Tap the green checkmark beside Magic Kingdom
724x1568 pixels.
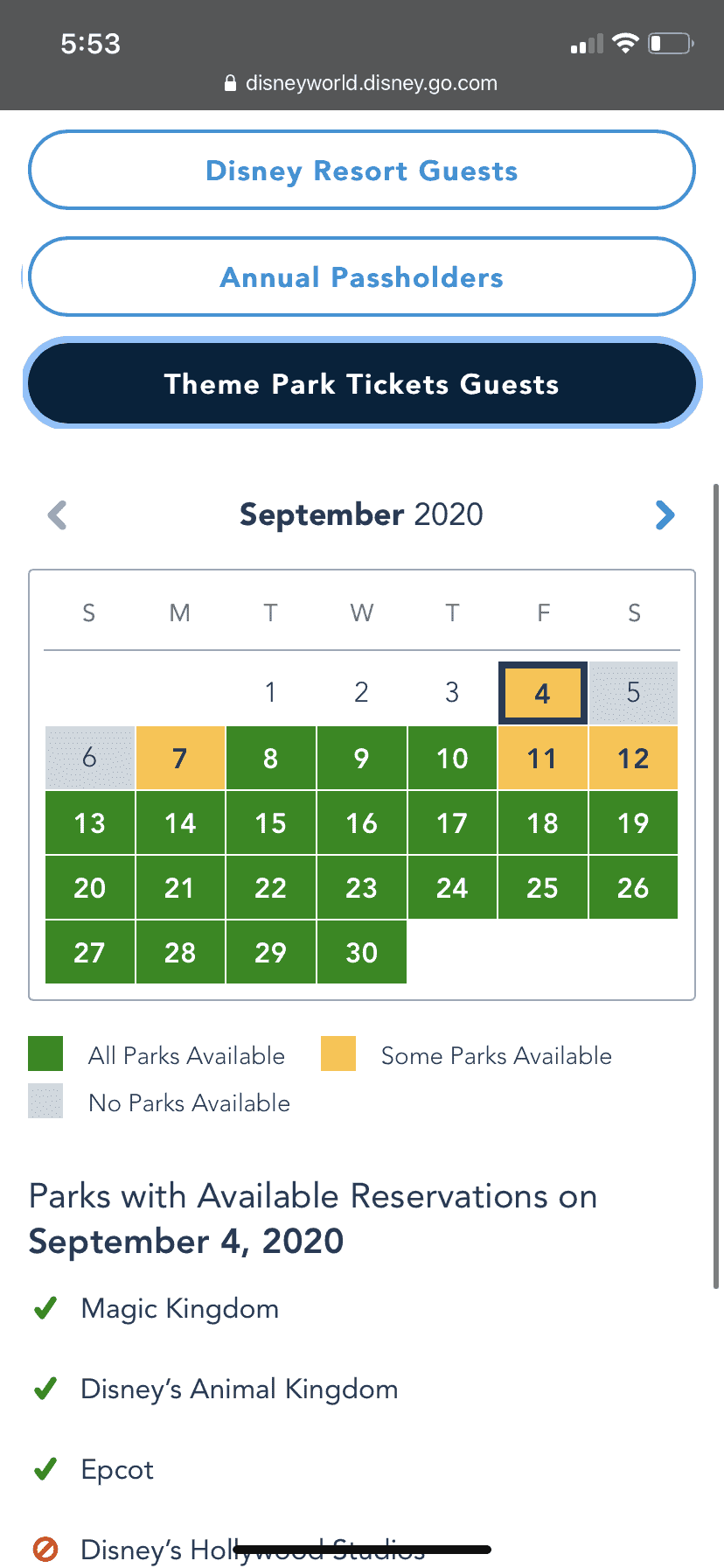click(x=45, y=1308)
